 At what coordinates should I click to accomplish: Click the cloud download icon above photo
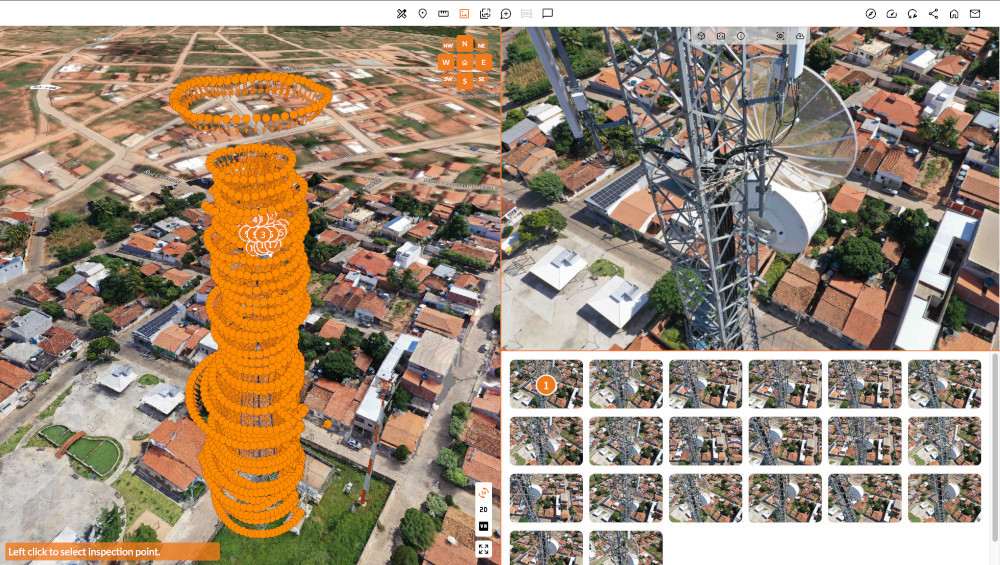coord(800,36)
